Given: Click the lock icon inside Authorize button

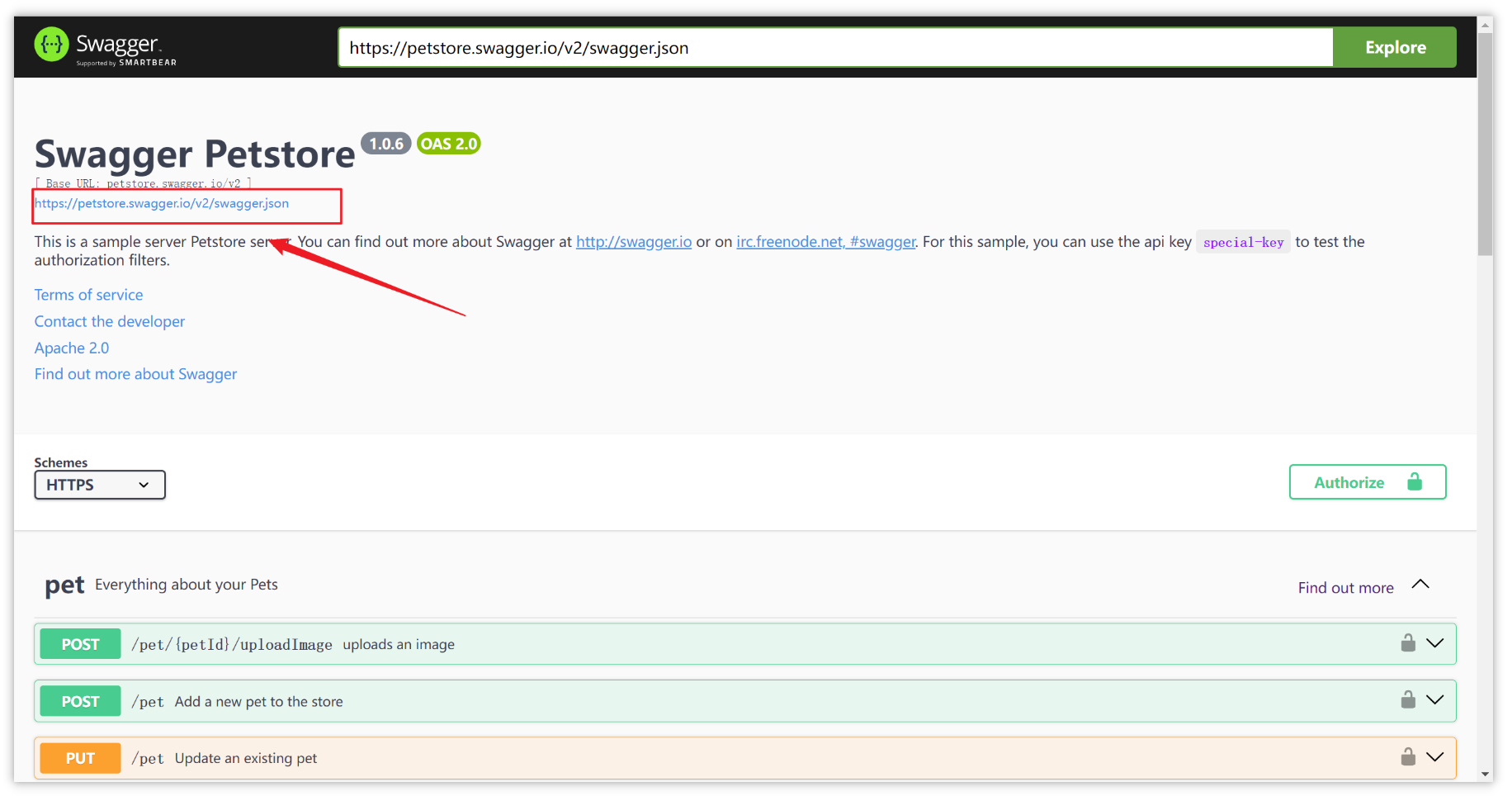Looking at the screenshot, I should 1415,481.
